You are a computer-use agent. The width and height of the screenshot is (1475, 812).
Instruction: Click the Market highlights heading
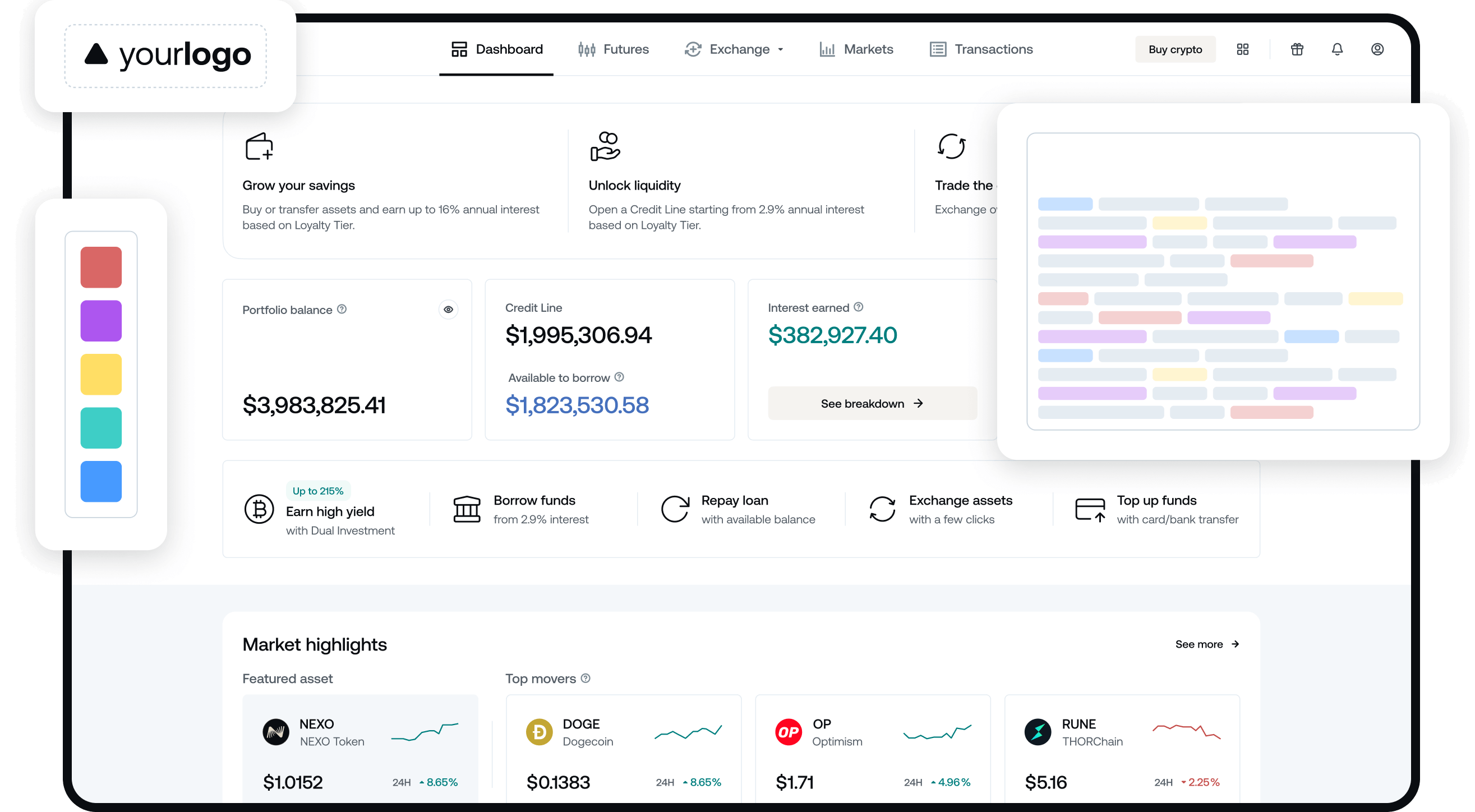tap(315, 644)
